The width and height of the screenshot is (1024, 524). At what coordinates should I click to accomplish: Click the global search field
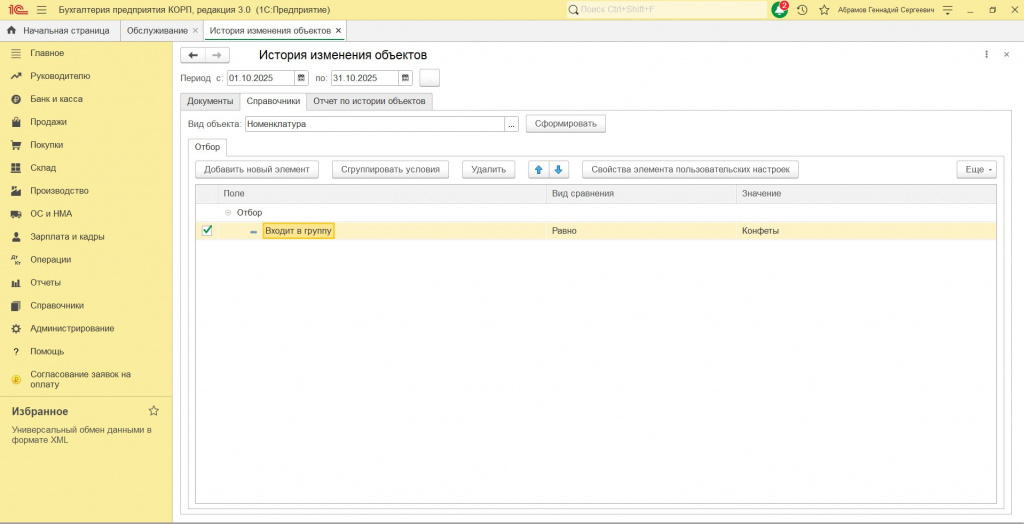tap(666, 10)
